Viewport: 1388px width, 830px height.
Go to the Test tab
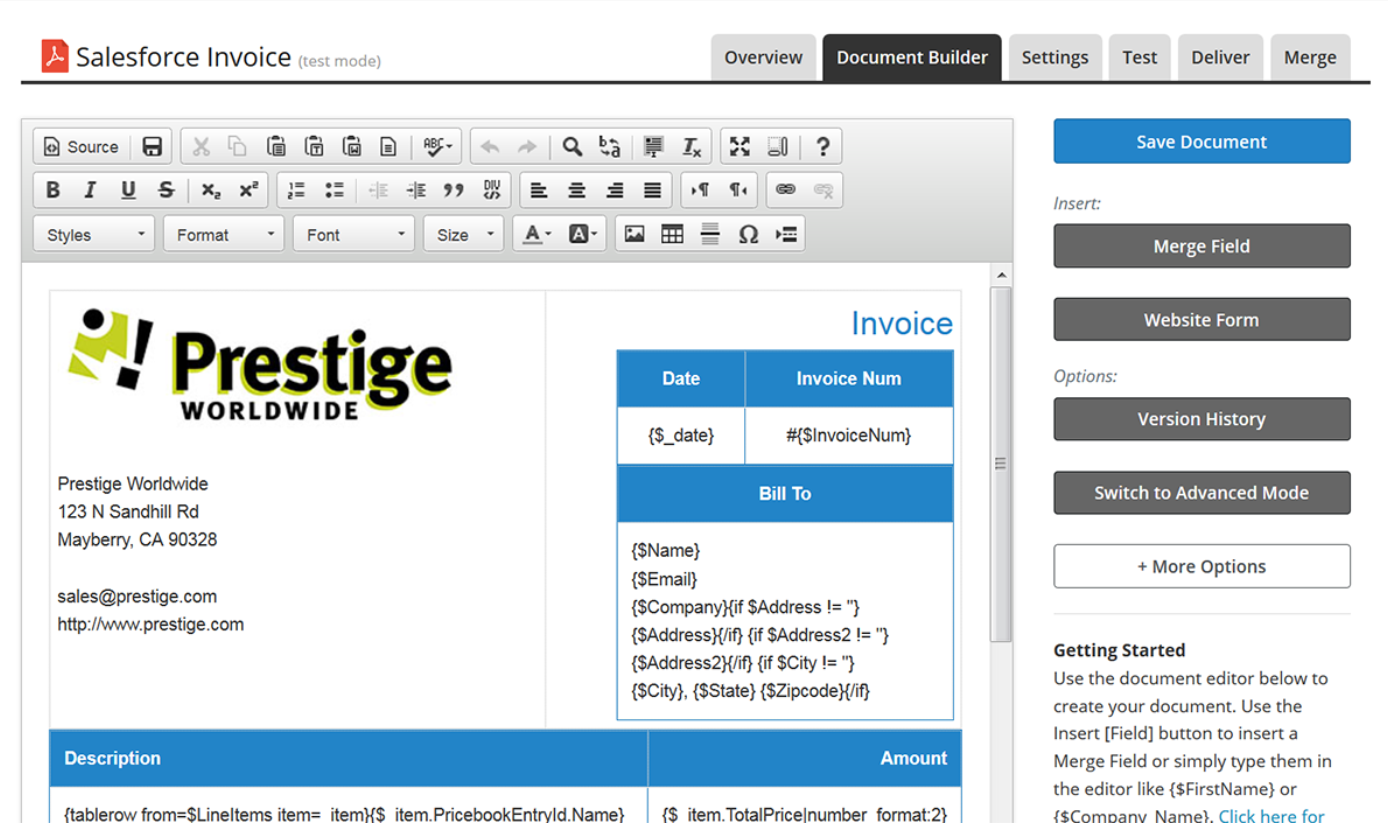click(1140, 58)
